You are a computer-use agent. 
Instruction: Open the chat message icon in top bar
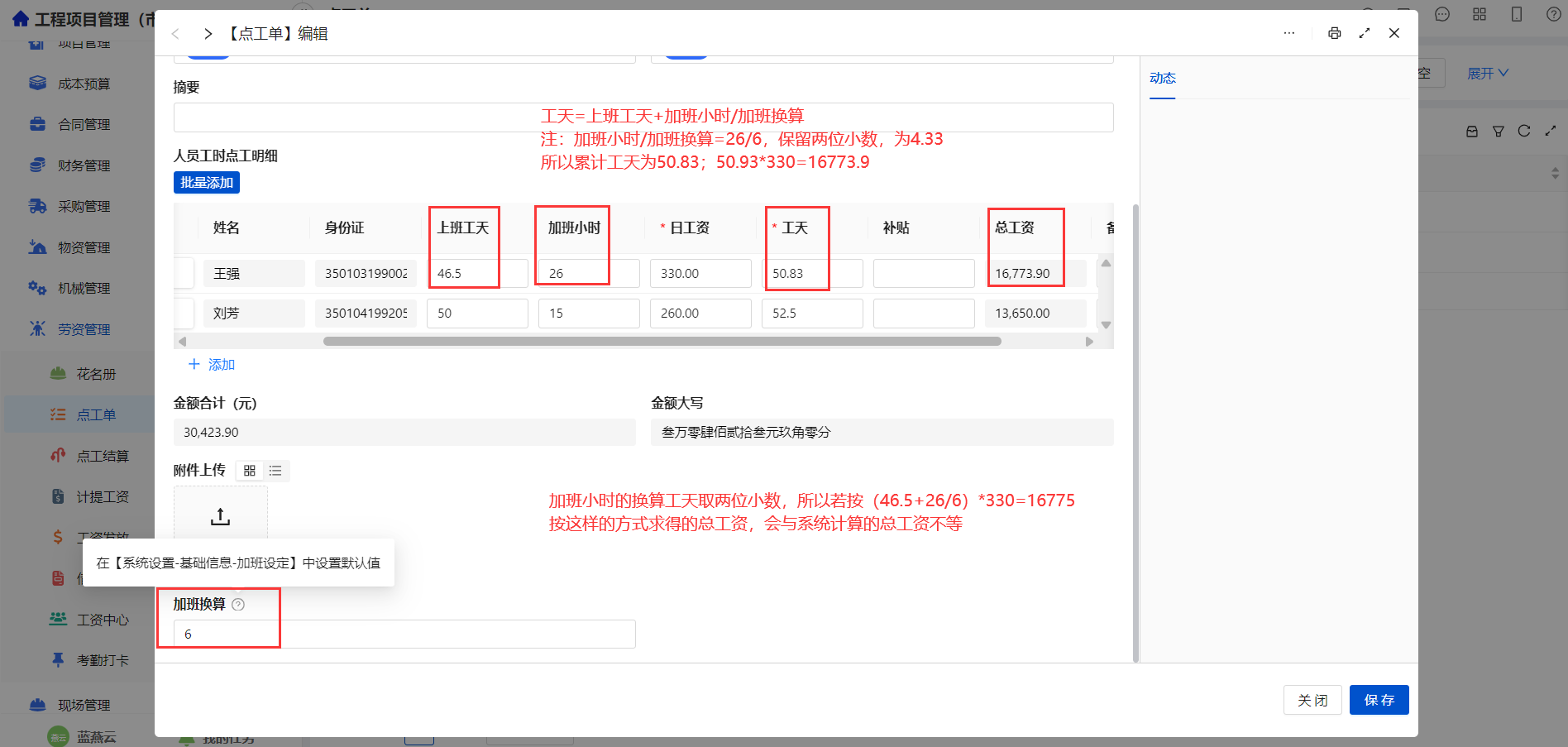1442,14
